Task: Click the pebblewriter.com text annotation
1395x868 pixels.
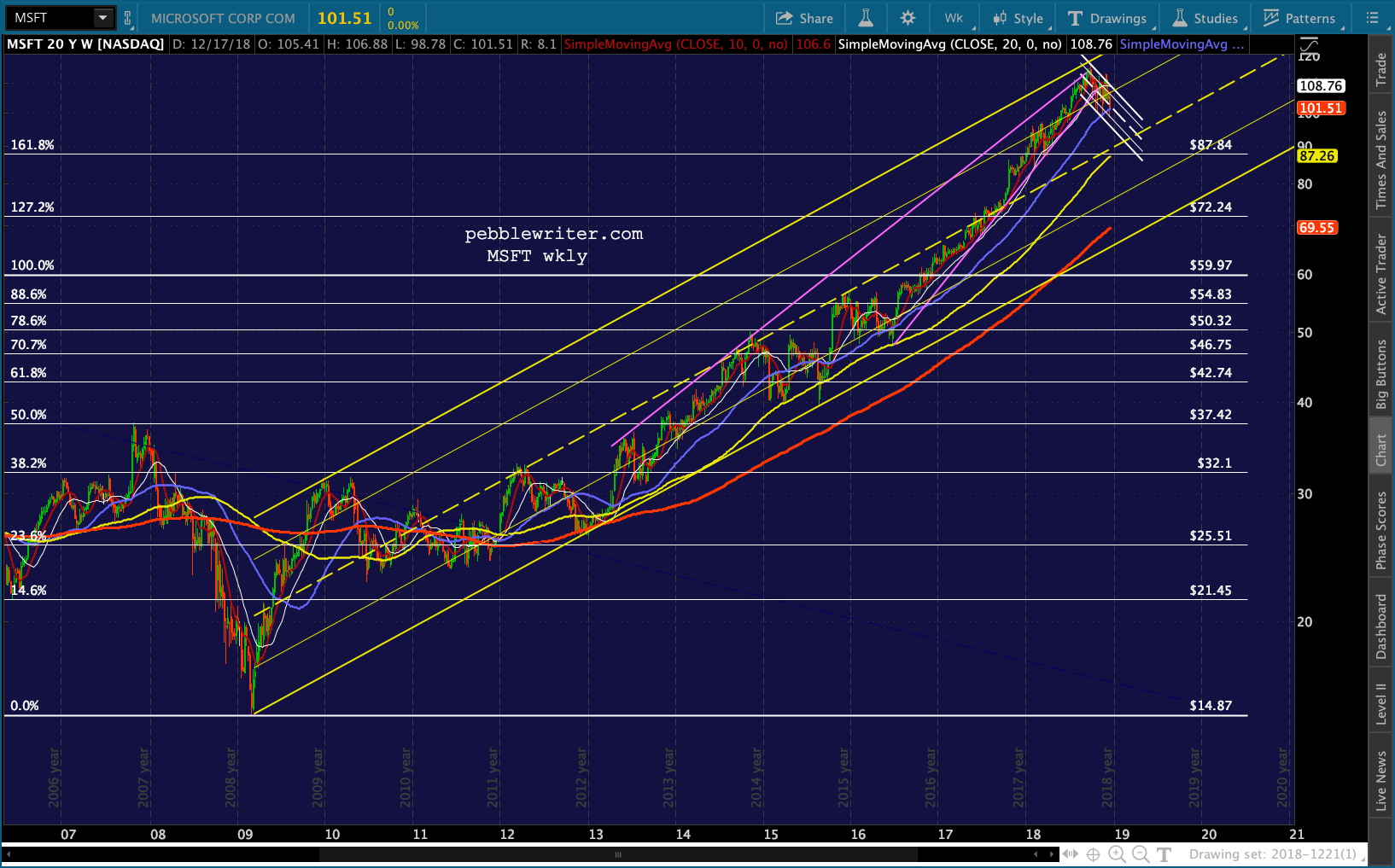Action: [x=553, y=234]
